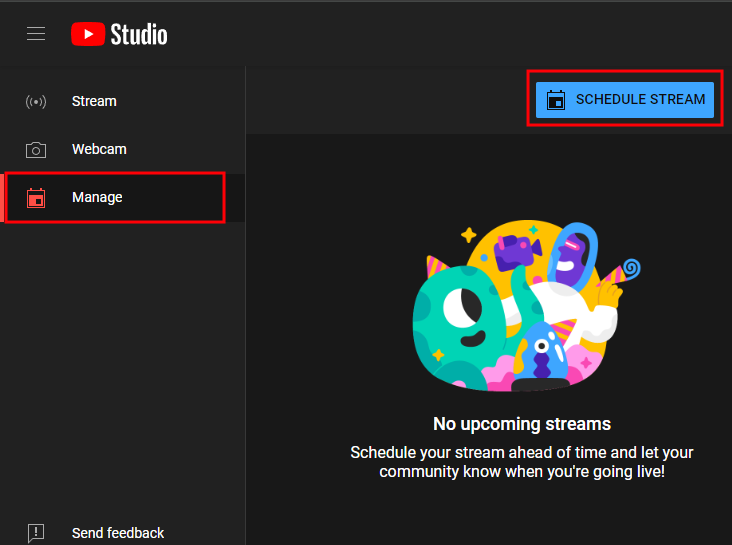This screenshot has height=545, width=732.
Task: Click the calendar icon inside Schedule Stream
Action: [556, 100]
